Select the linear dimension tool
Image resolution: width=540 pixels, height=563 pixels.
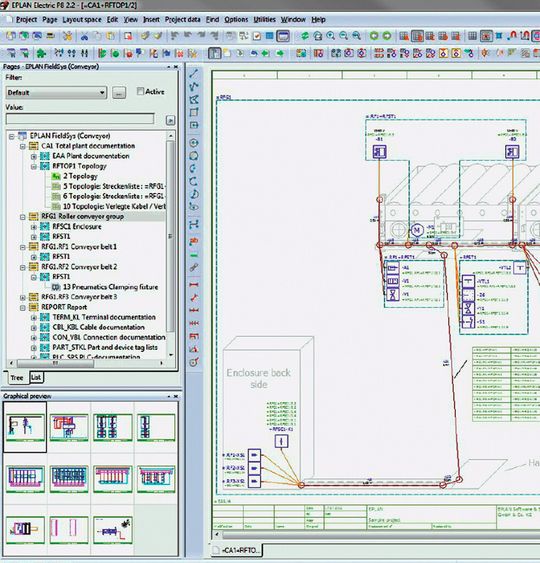point(194,285)
